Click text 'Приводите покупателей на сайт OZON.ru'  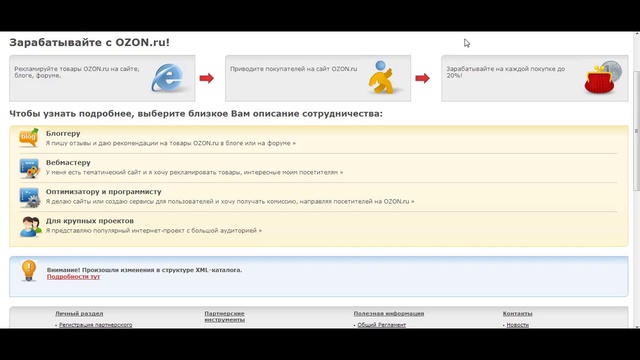pos(293,69)
